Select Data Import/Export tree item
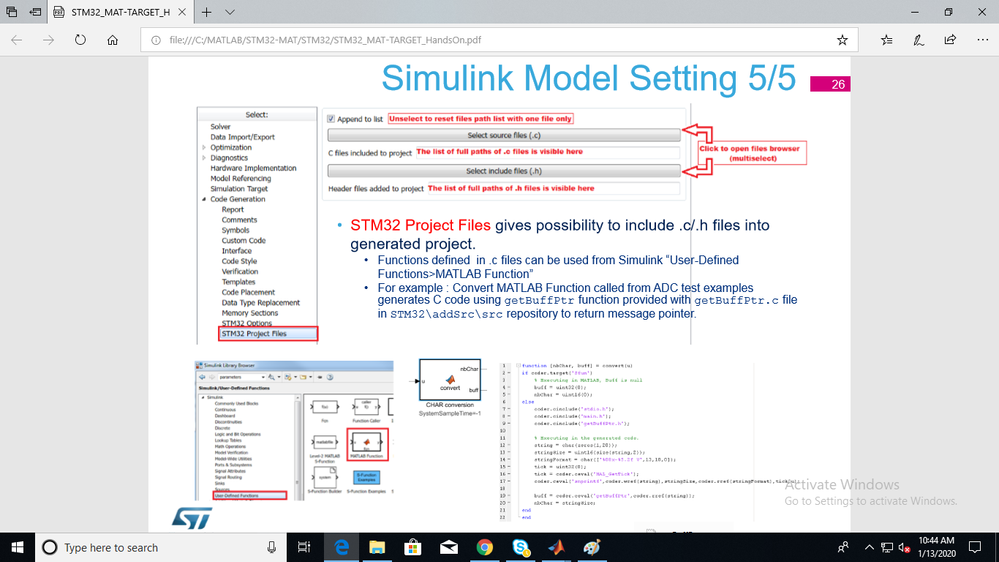This screenshot has width=999, height=562. point(243,137)
